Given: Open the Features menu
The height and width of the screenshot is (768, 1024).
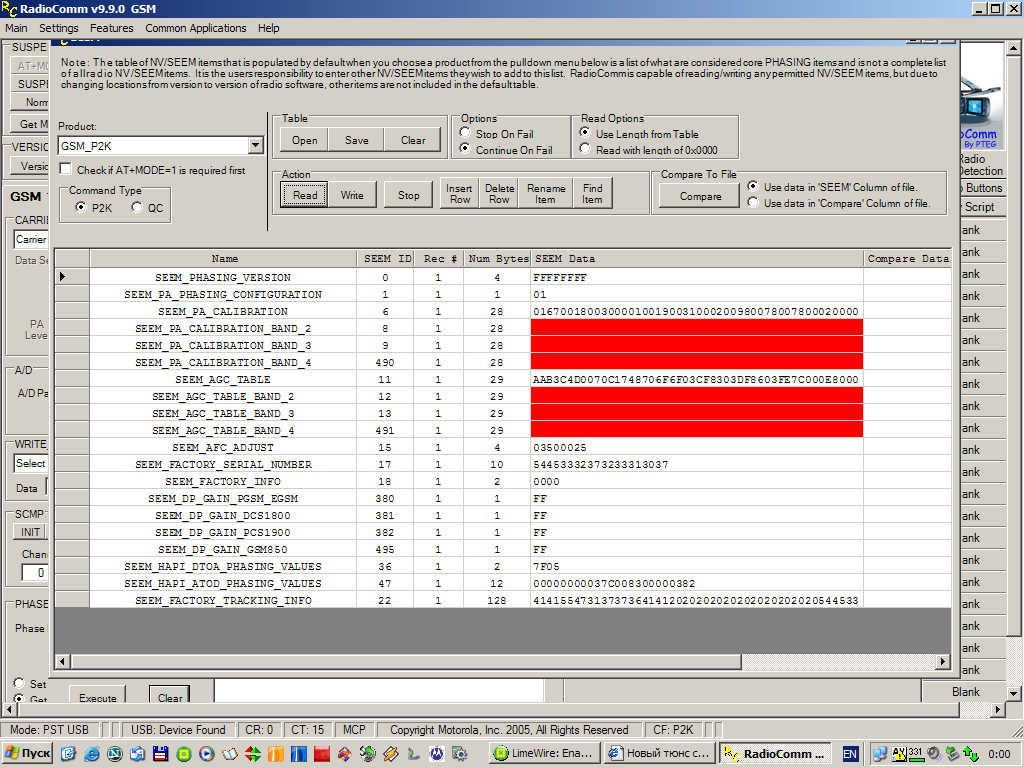Looking at the screenshot, I should coord(112,28).
